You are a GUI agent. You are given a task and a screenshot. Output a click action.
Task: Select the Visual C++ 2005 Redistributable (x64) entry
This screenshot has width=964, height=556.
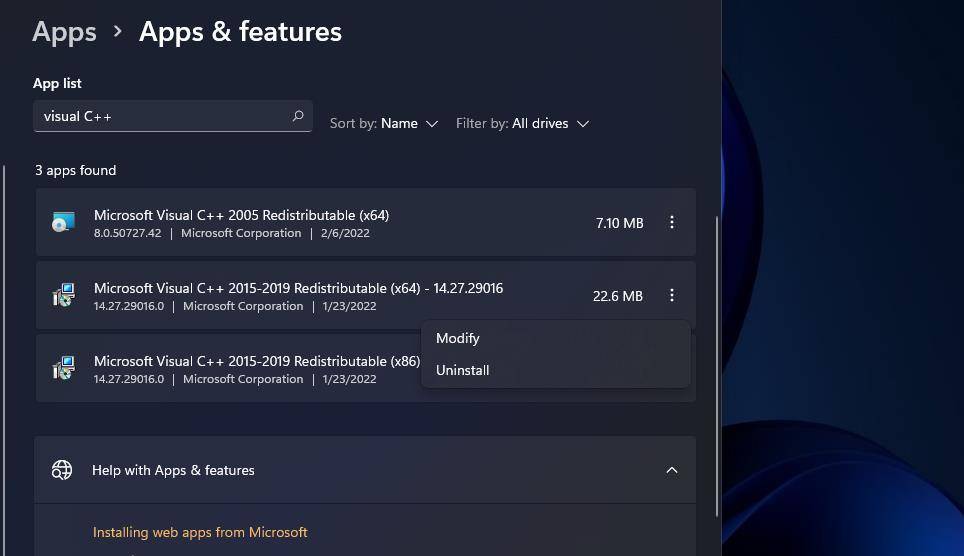pyautogui.click(x=241, y=215)
